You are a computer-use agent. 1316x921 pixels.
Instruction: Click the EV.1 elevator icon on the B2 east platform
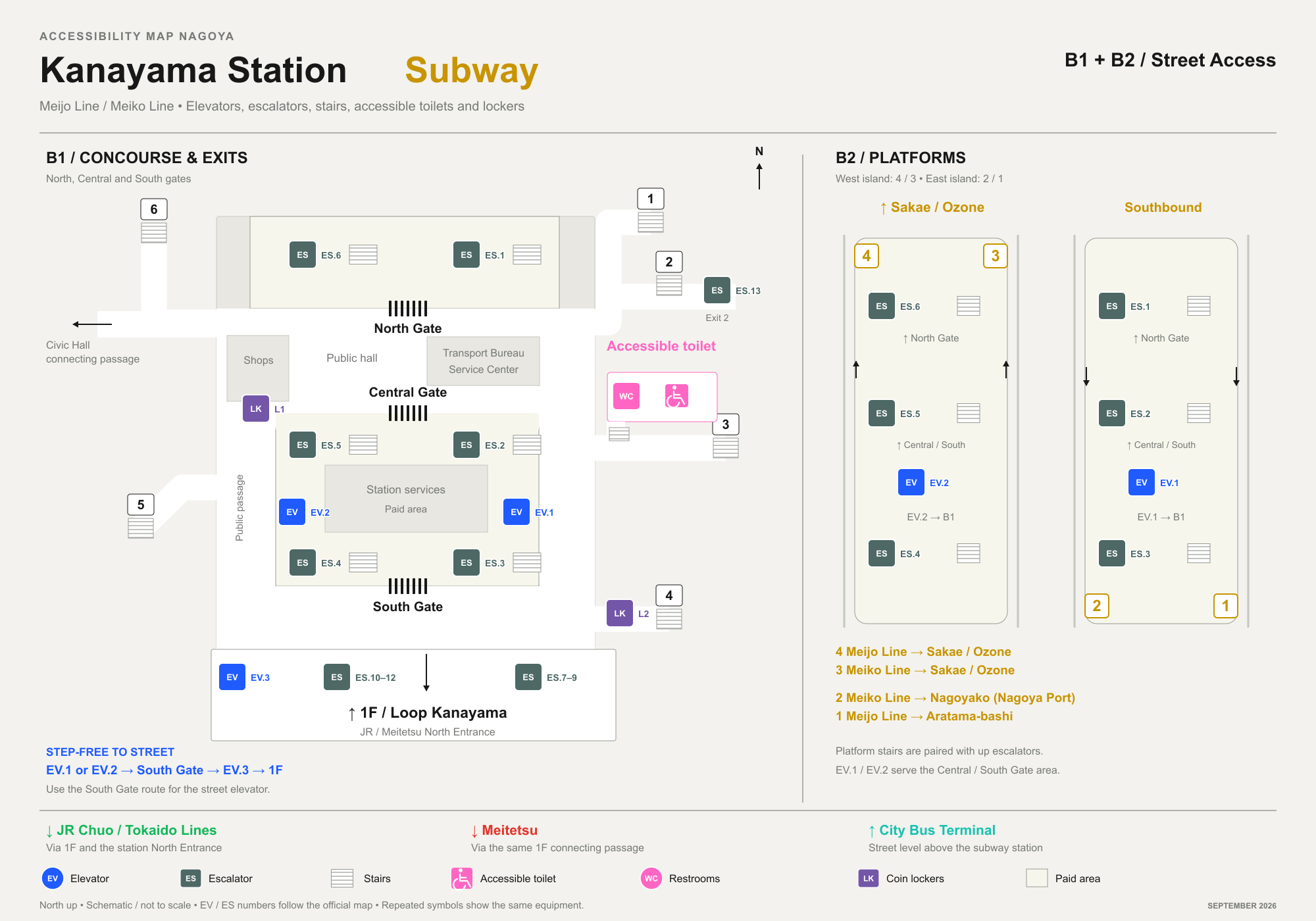coord(1142,482)
